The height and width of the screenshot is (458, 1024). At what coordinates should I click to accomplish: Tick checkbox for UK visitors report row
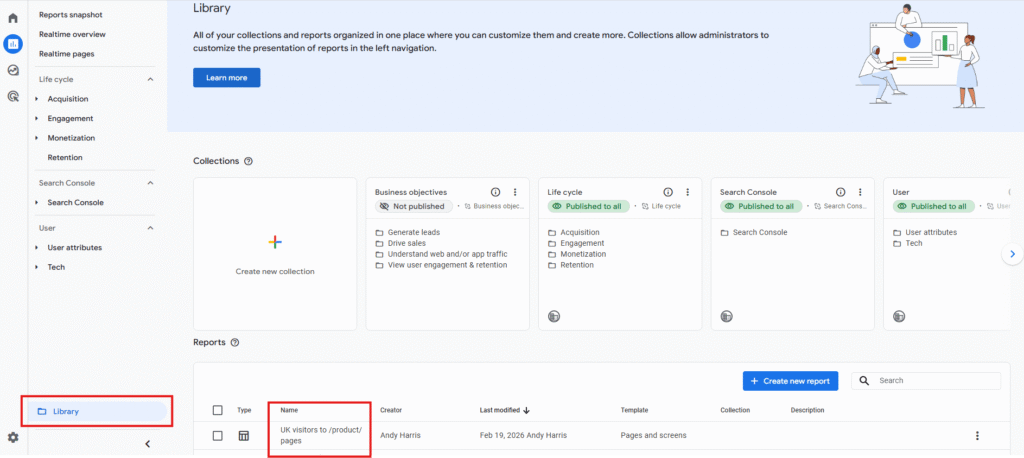[217, 436]
